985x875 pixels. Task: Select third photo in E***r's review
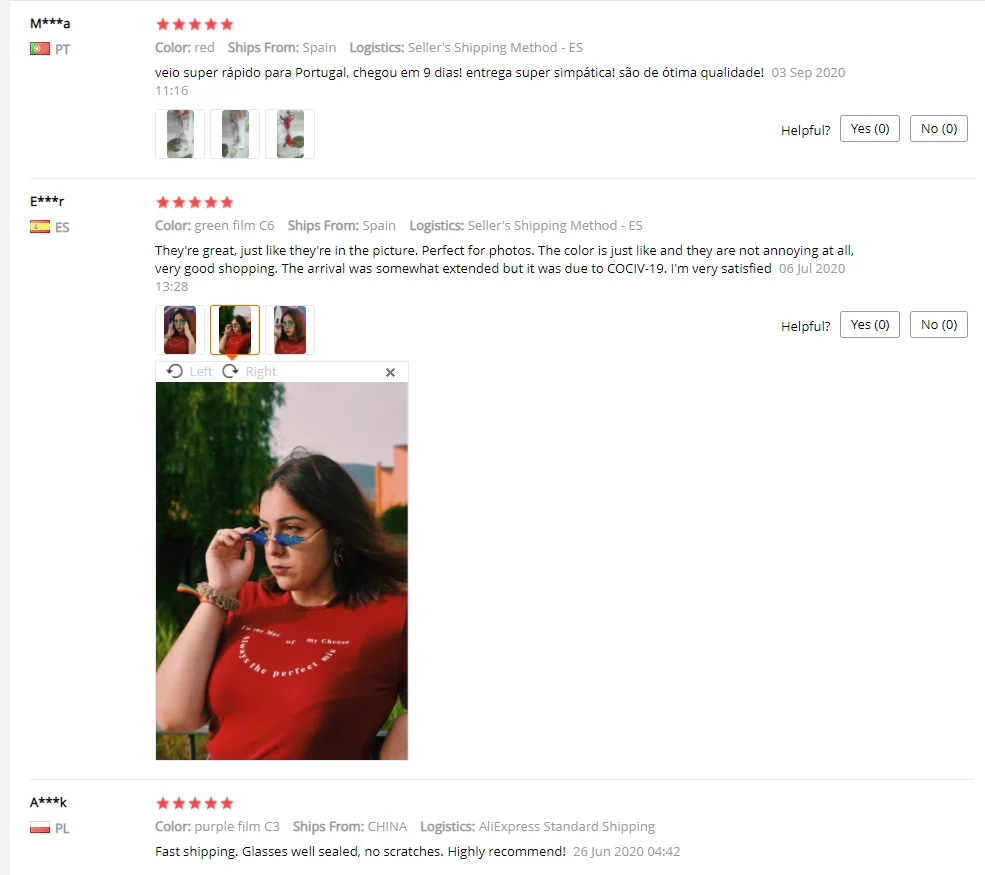tap(290, 330)
